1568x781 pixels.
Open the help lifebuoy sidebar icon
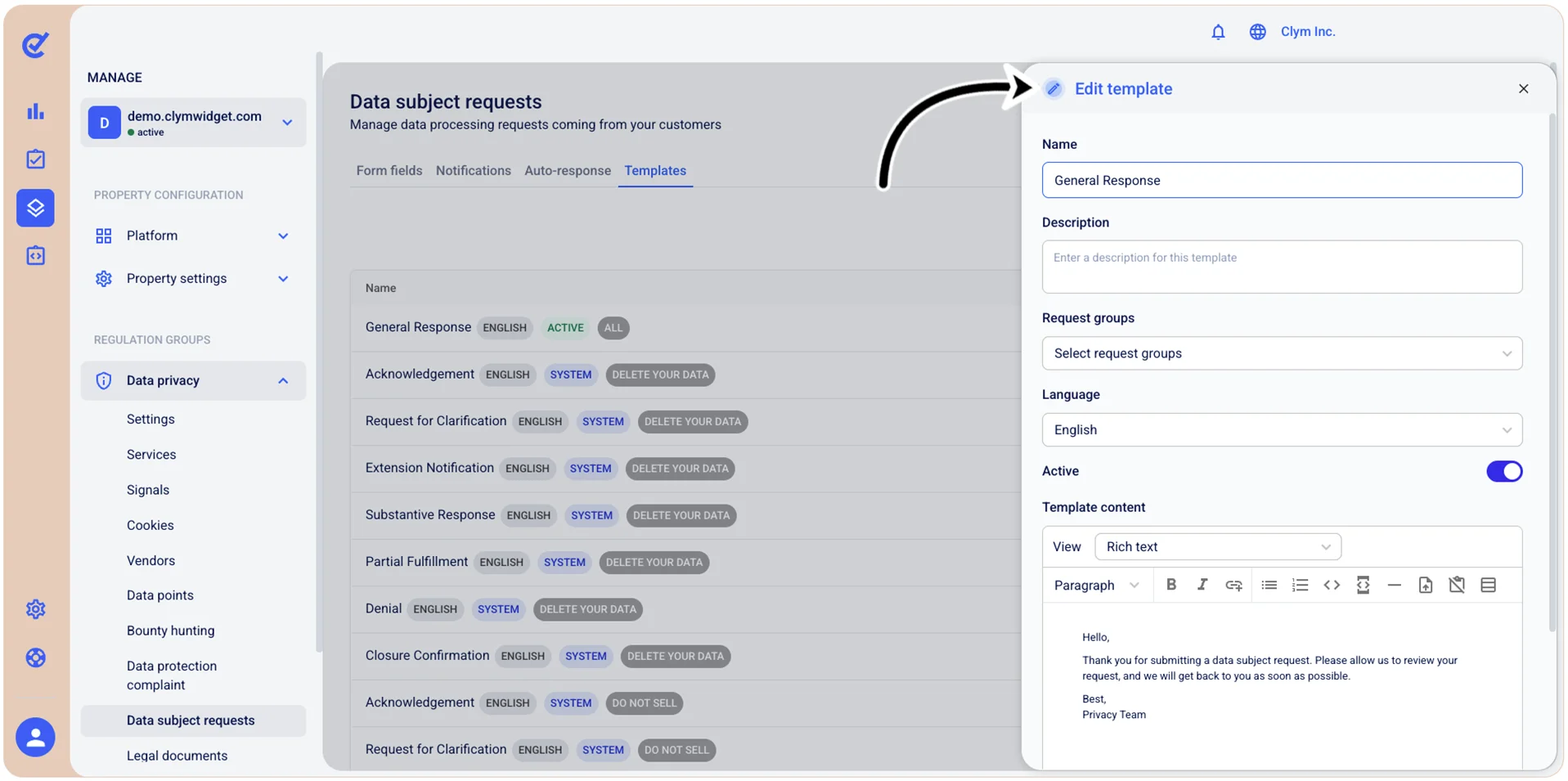click(35, 658)
